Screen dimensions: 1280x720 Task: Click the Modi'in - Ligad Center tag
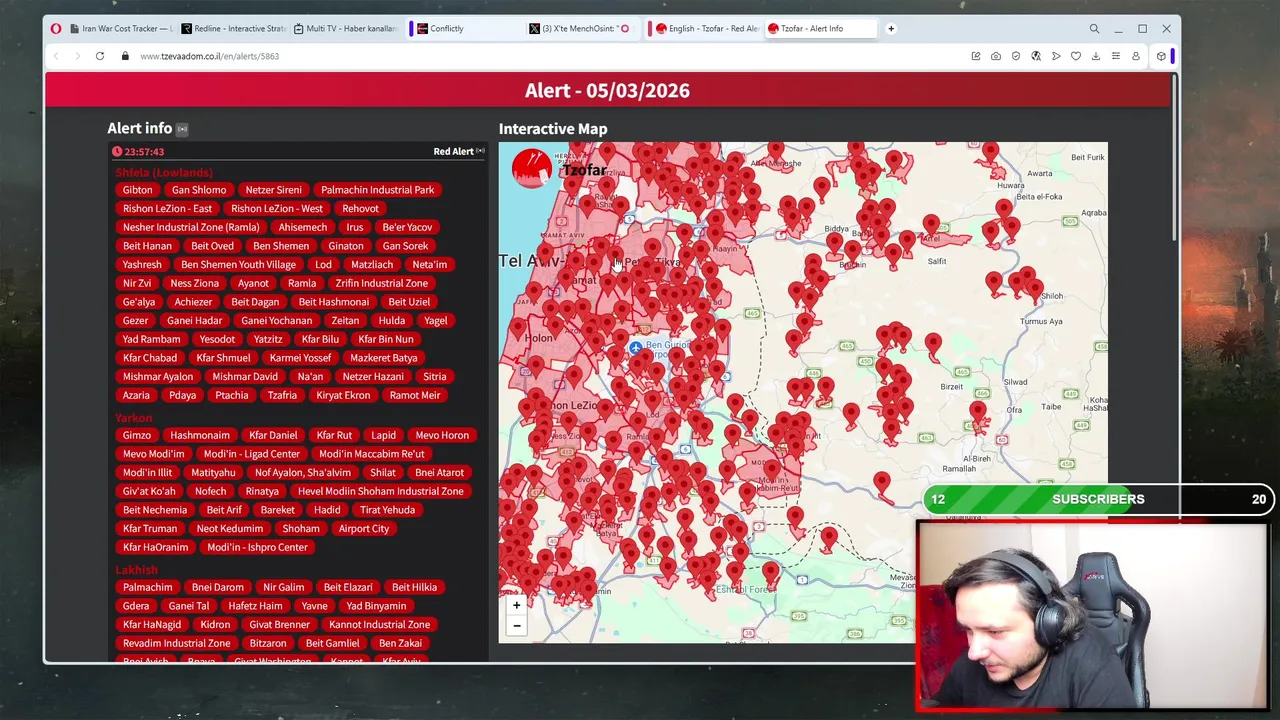click(x=251, y=454)
